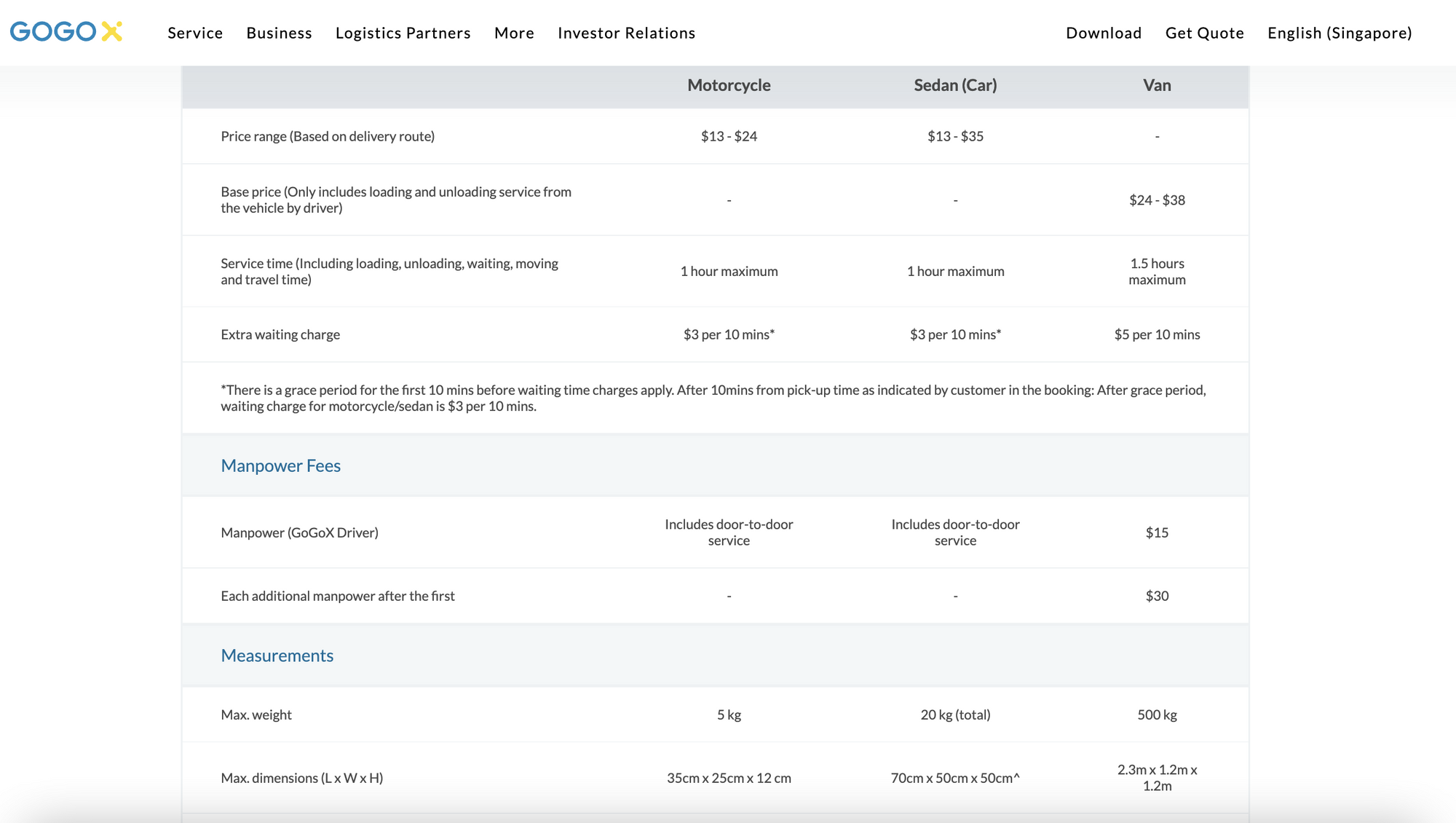
Task: Click the Van column header
Action: click(1157, 85)
